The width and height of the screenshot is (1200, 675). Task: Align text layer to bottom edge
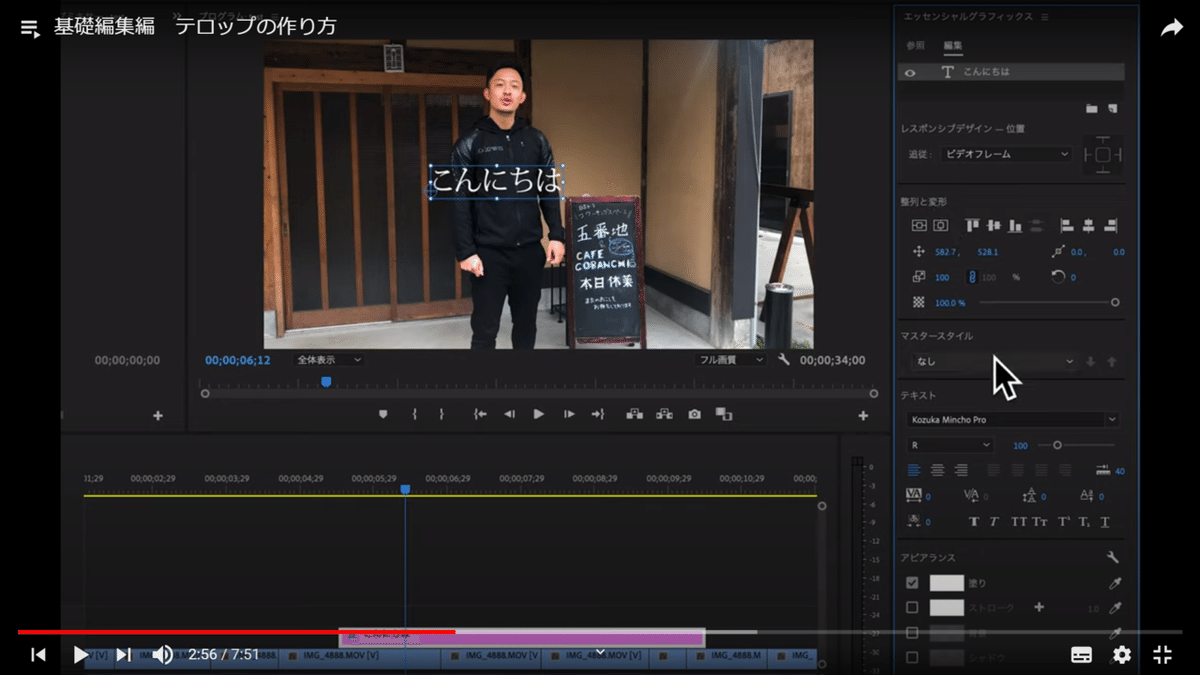tap(1015, 226)
